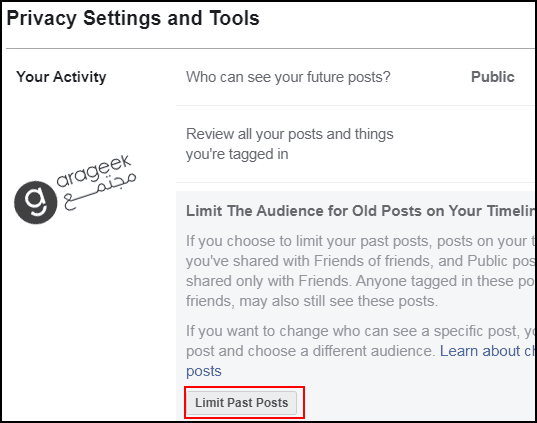
Task: Click 'Limit The Audience for Old Posts' heading
Action: pos(361,211)
